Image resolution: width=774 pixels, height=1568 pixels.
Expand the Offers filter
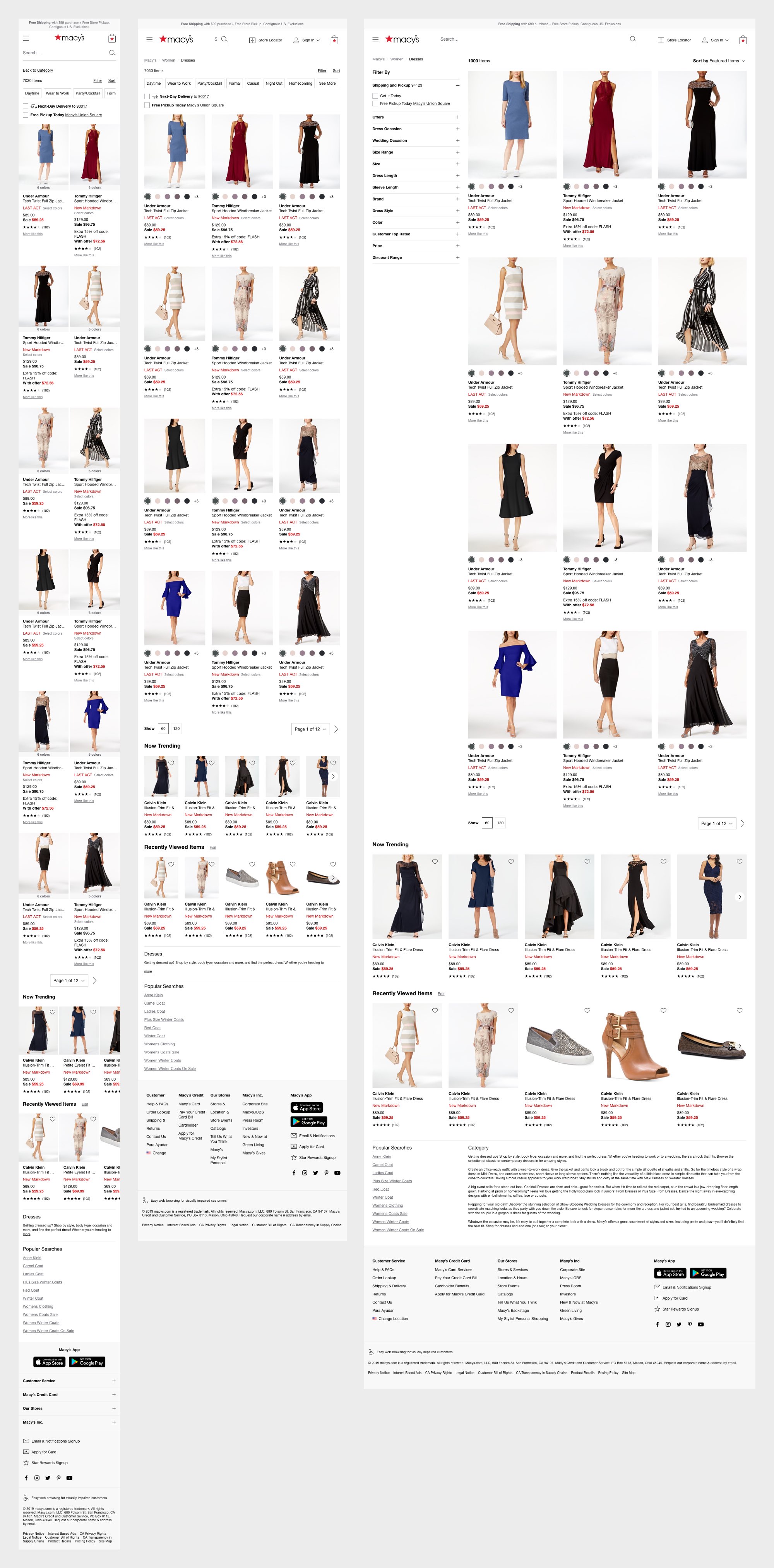click(416, 117)
